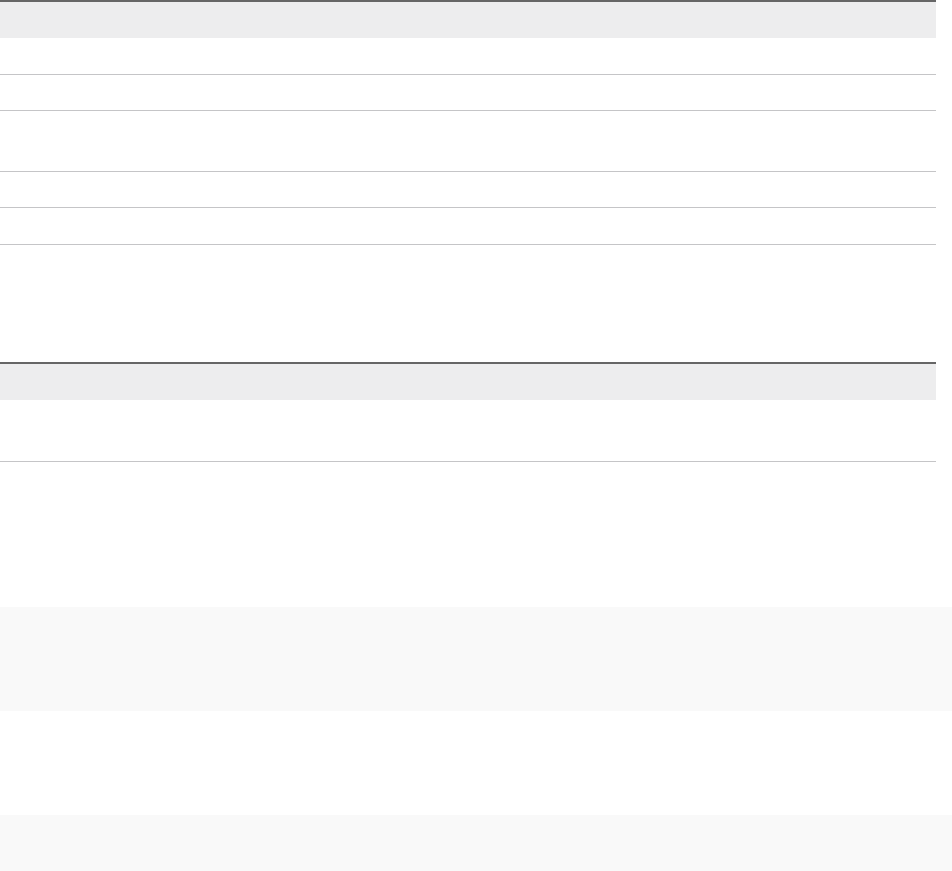Image resolution: width=952 pixels, height=871 pixels.
Task: Click the divider line between upper table rows one and two
Action: 468,74
